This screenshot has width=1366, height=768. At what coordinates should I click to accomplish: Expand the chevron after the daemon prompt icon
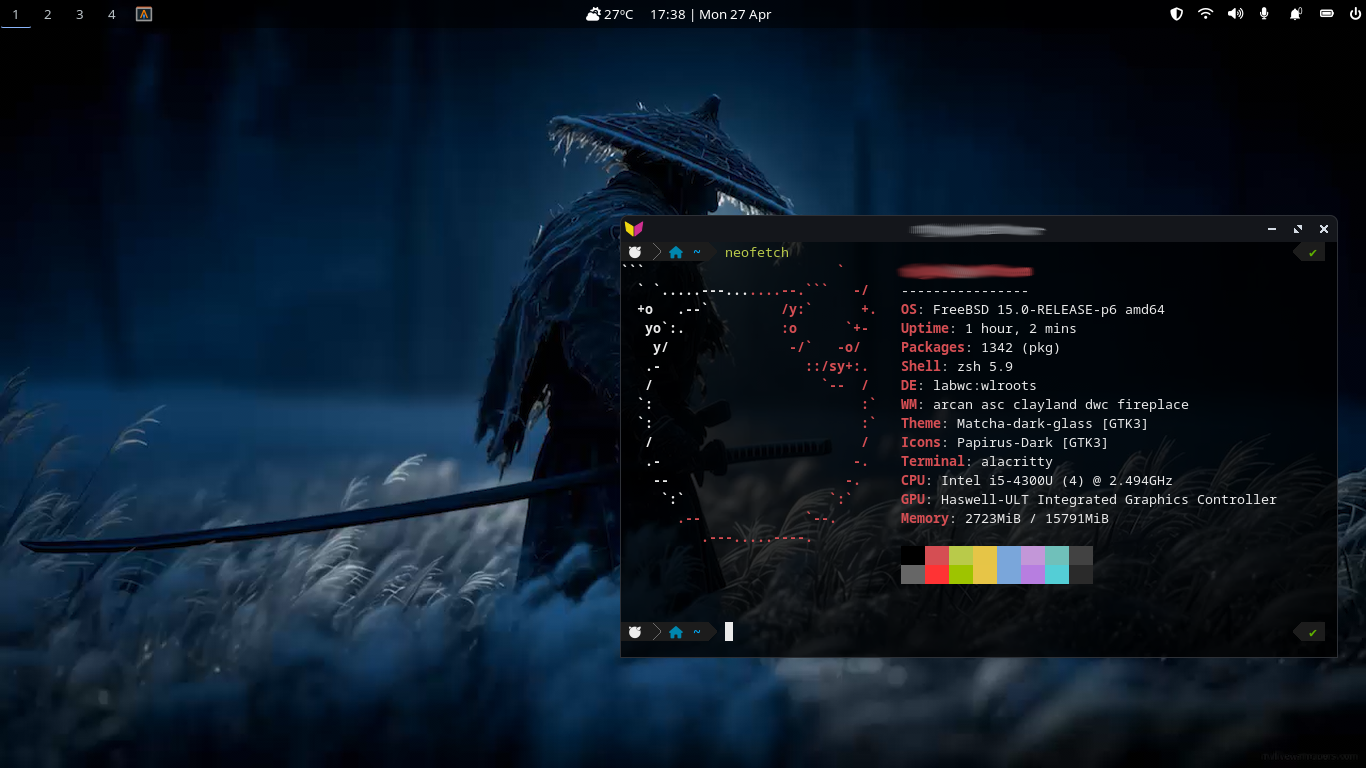(x=656, y=252)
